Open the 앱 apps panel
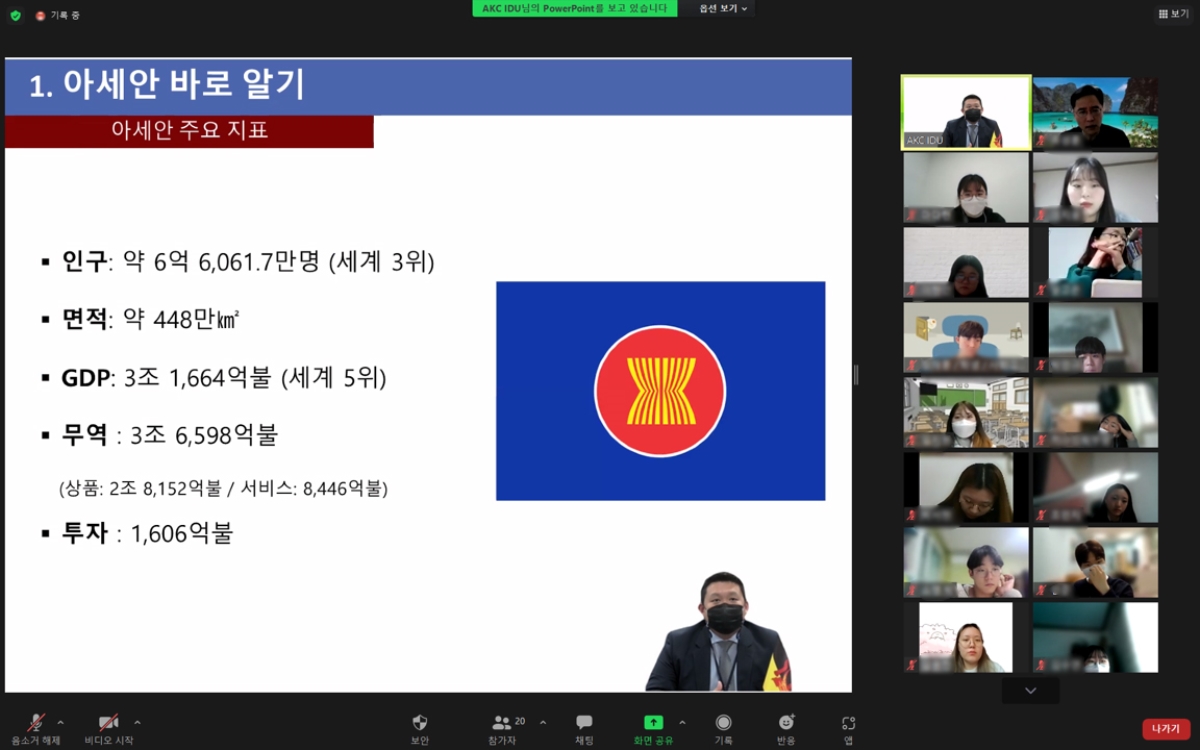 [848, 728]
